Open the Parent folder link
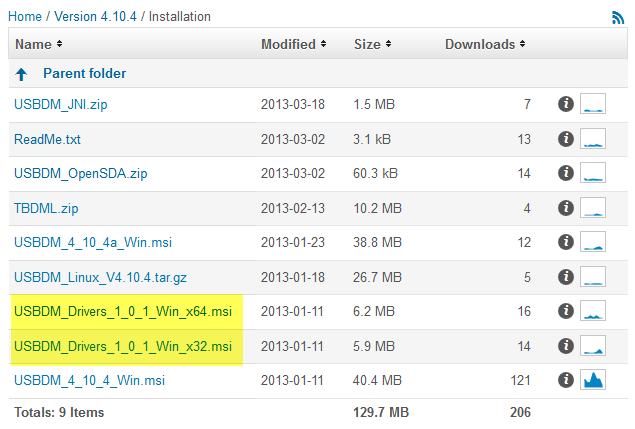 [84, 74]
